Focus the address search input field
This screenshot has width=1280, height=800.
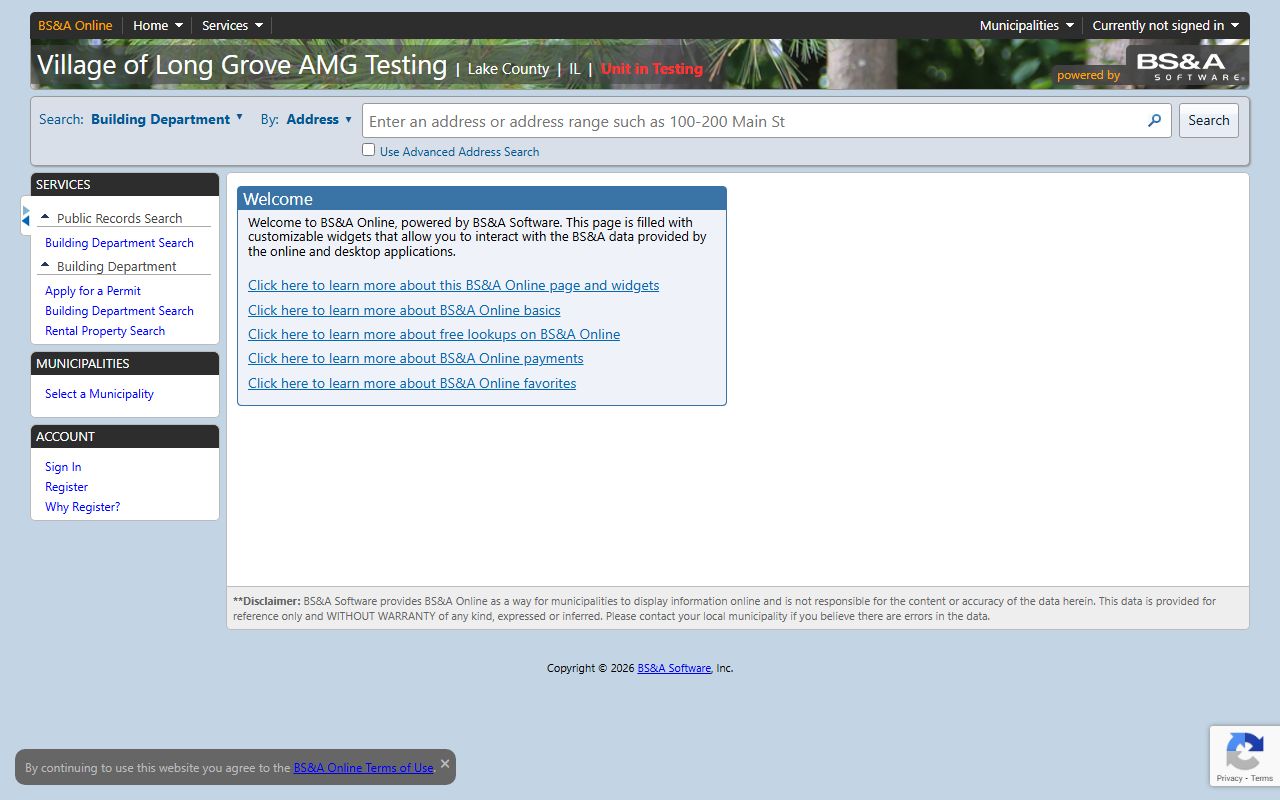click(x=750, y=121)
